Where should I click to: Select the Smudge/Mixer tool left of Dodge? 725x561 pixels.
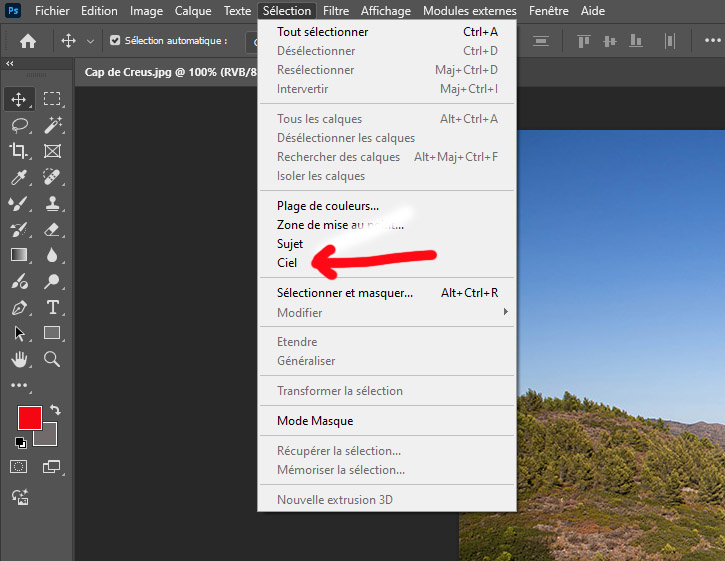(19, 281)
